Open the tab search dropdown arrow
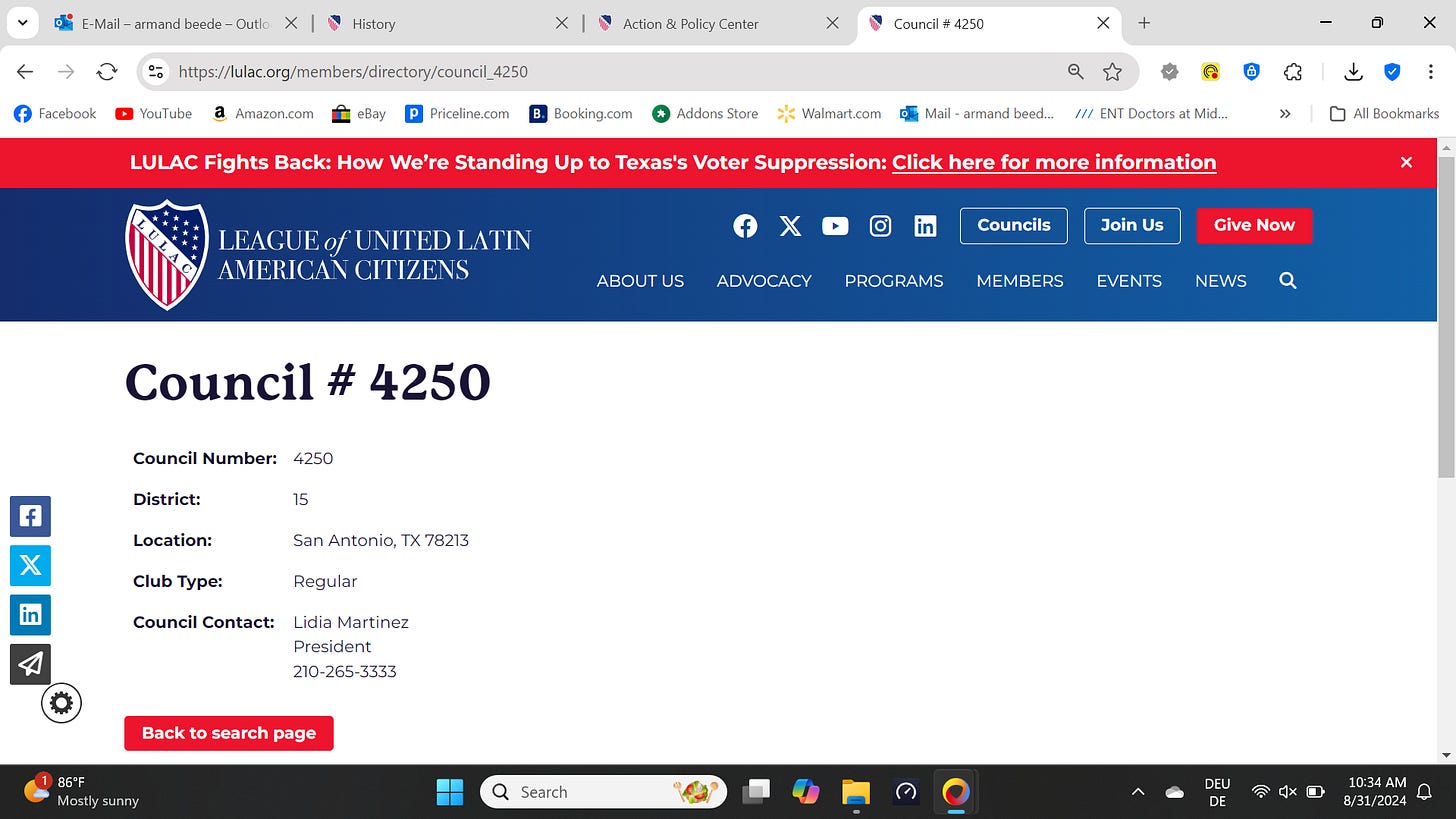Viewport: 1456px width, 819px height. pos(22,23)
